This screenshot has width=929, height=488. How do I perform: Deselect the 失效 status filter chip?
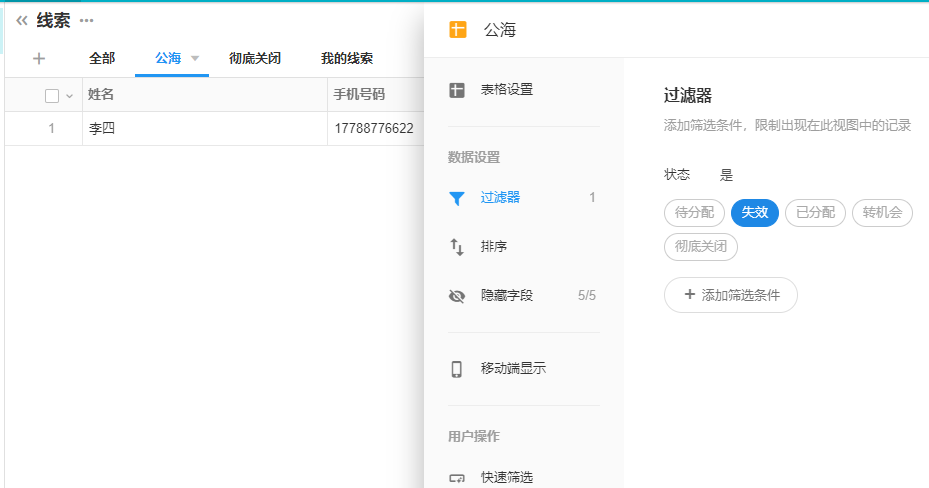tap(754, 213)
